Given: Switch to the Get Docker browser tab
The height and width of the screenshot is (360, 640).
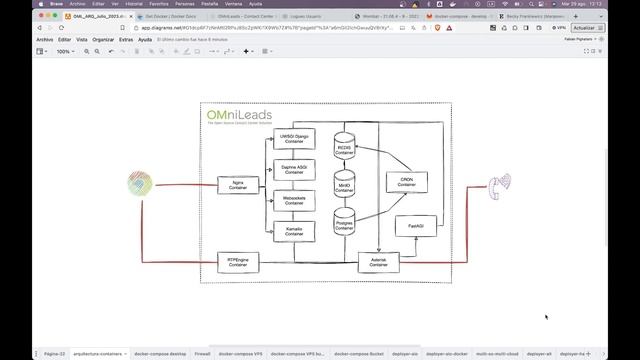Looking at the screenshot, I should click(x=171, y=16).
